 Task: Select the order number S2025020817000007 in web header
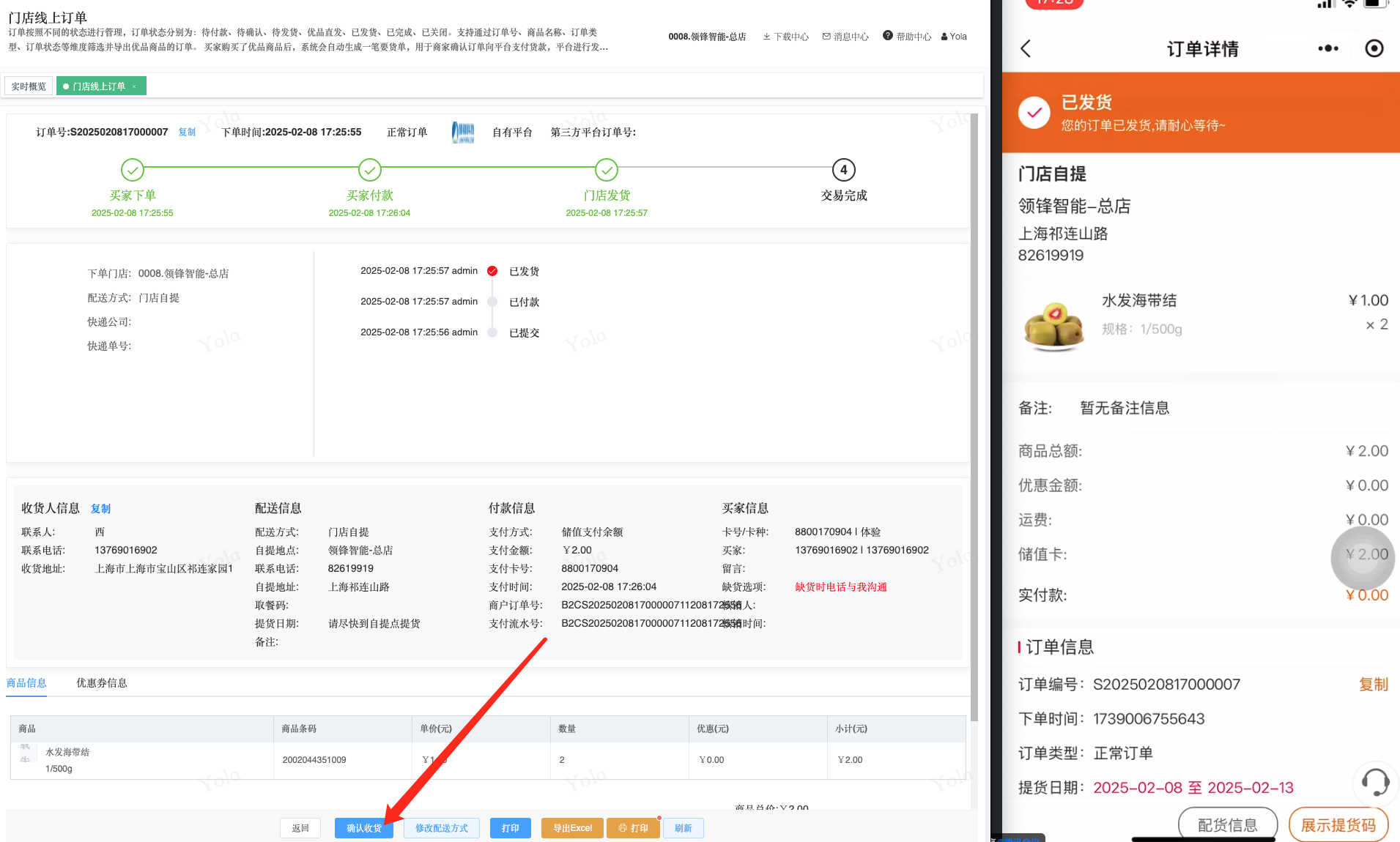119,133
